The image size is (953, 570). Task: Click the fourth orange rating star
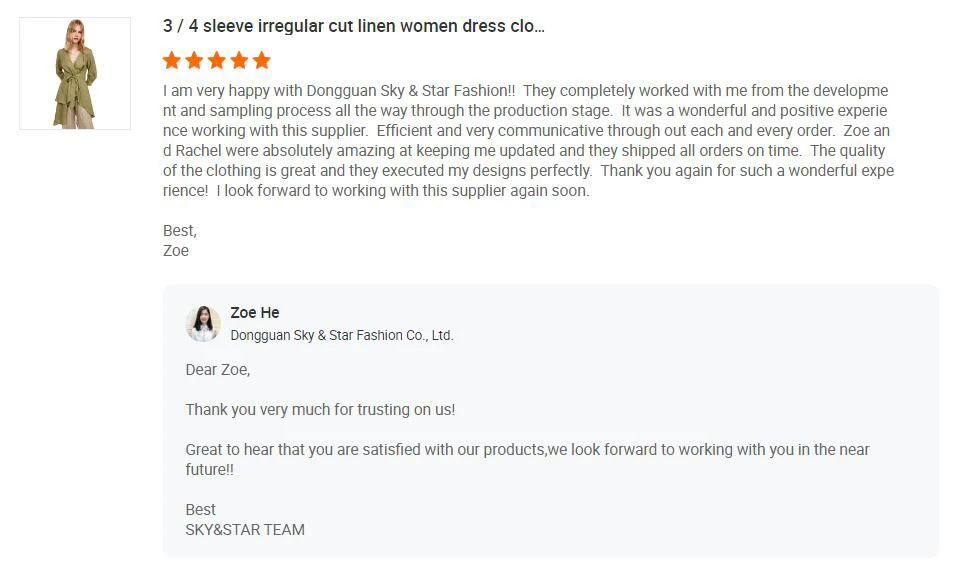pyautogui.click(x=239, y=60)
